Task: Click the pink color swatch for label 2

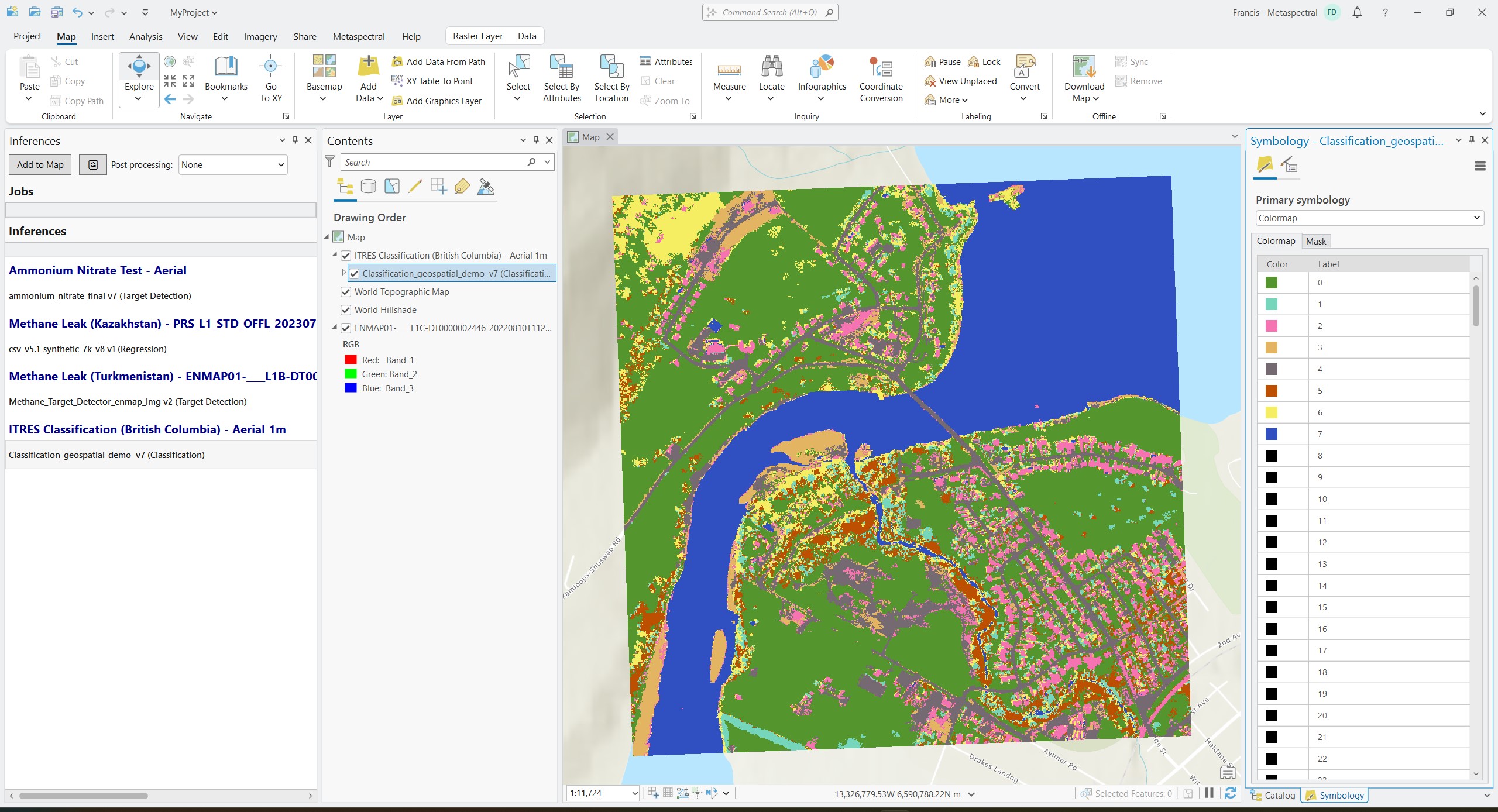Action: coord(1271,326)
